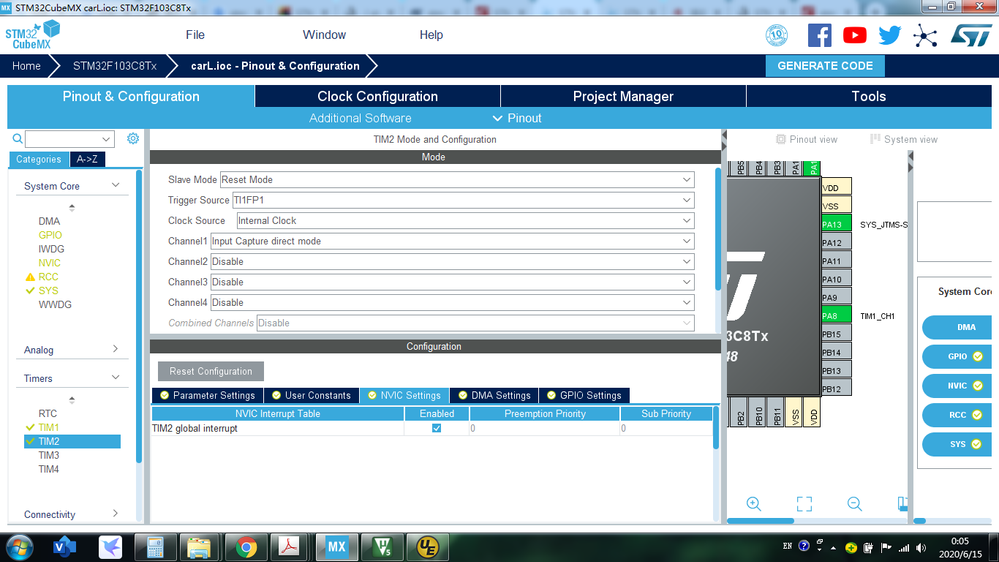Open the File menu
This screenshot has width=999, height=562.
coord(195,35)
